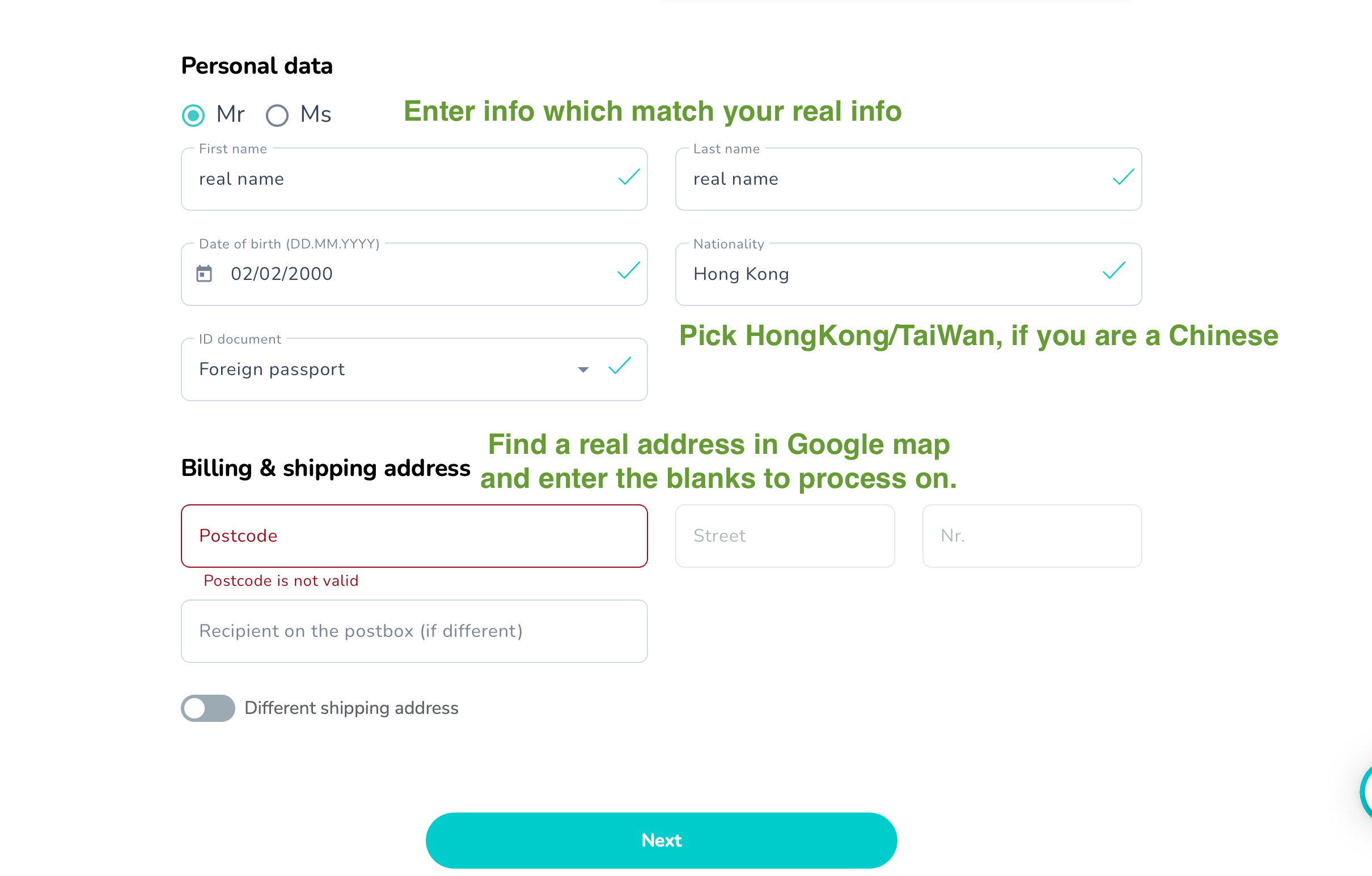Open the chat widget at right edge
Screen dimensions: 1372x876
[1366, 792]
